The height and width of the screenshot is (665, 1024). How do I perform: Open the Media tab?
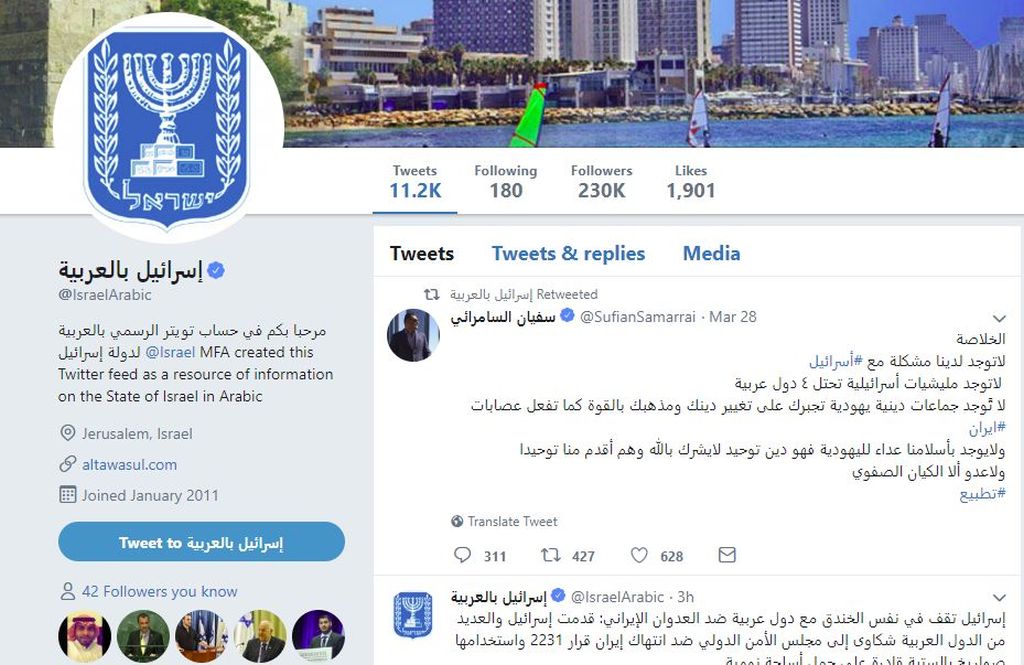point(711,253)
